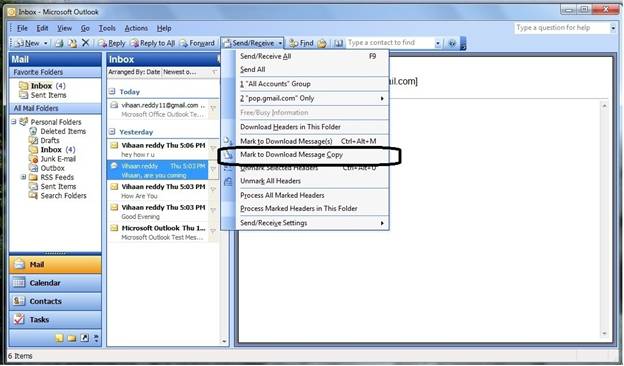Collapse the Today message group
Screen dimensions: 624x366
point(112,92)
